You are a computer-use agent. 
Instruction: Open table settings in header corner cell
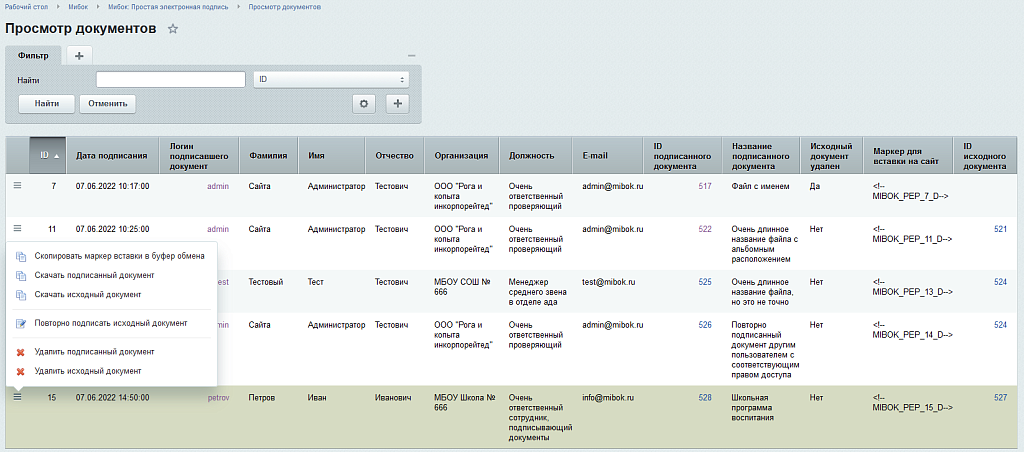(x=17, y=155)
